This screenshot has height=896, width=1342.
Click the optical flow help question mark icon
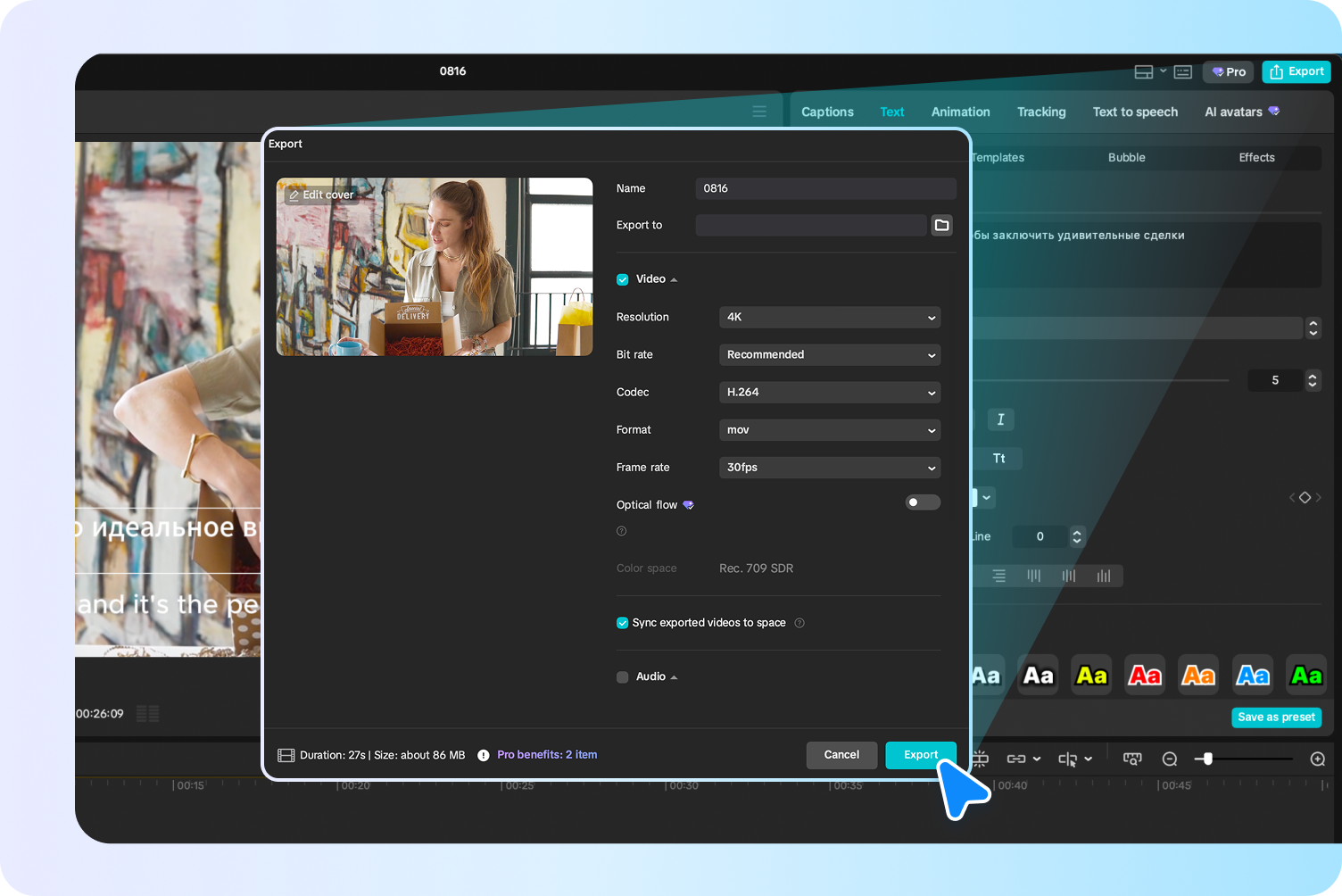621,531
